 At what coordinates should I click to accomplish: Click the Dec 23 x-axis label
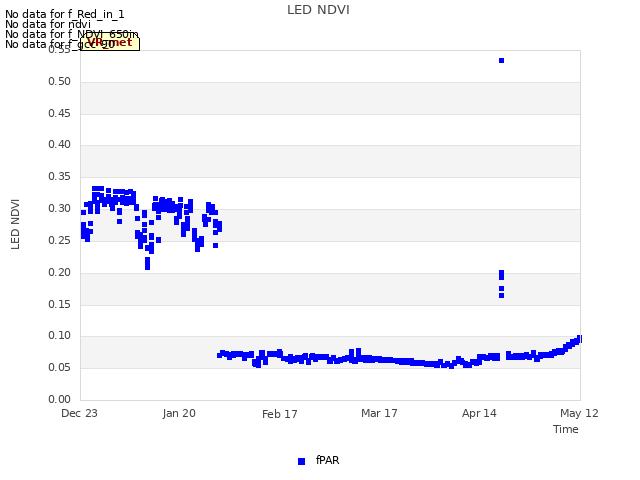pyautogui.click(x=79, y=413)
